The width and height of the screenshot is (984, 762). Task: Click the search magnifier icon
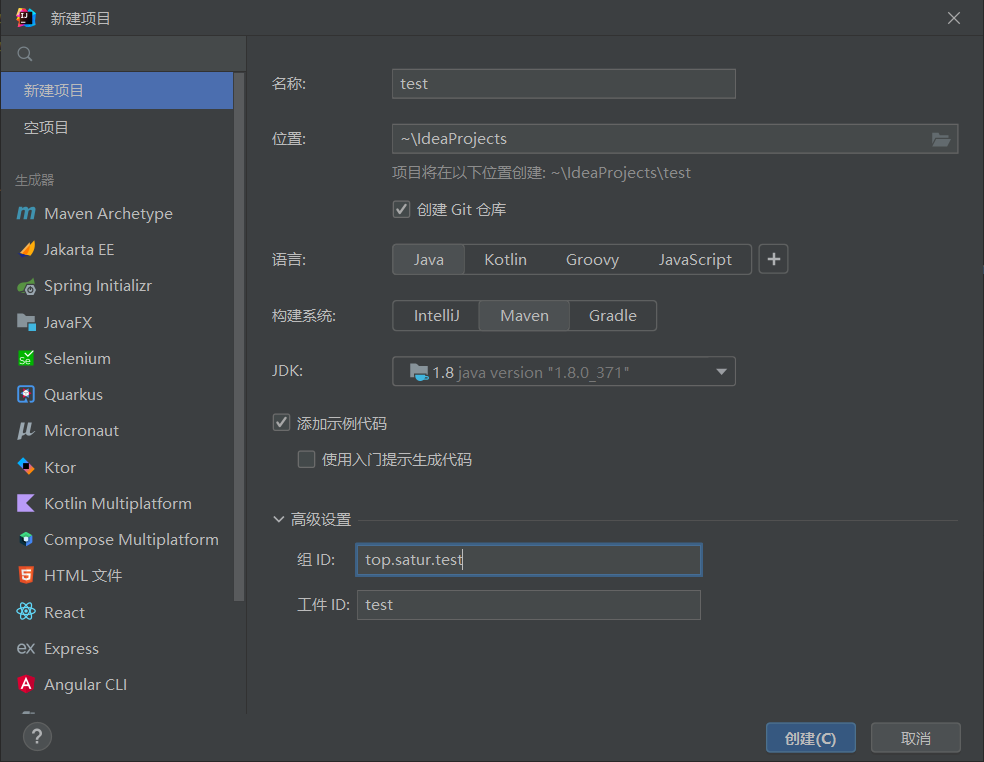pos(24,54)
